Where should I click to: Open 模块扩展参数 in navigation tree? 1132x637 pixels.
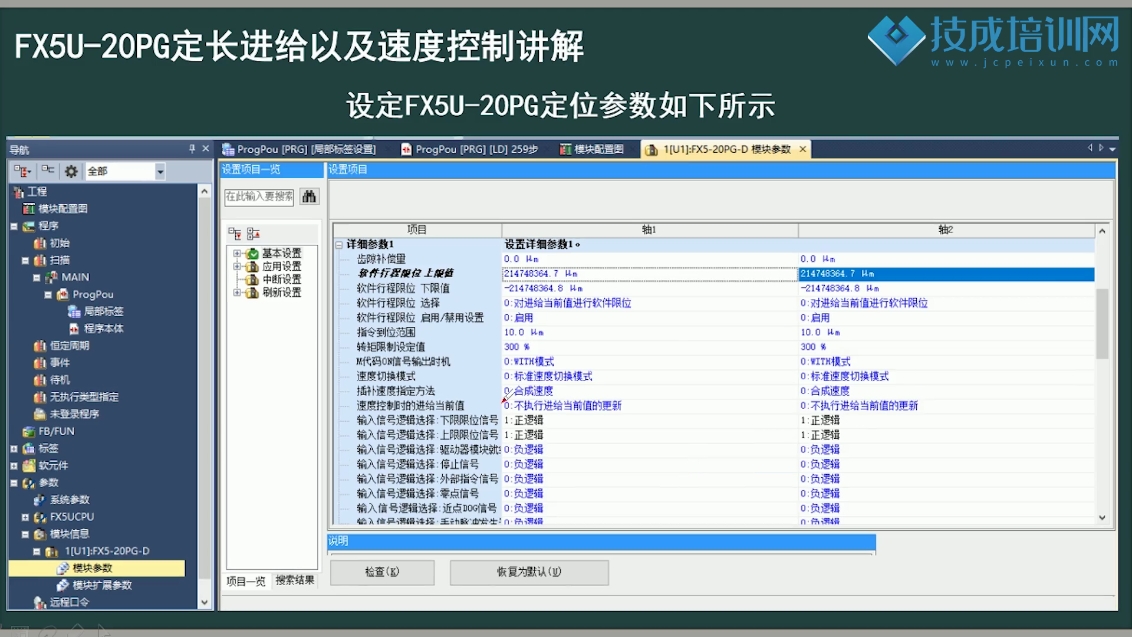[x=102, y=586]
